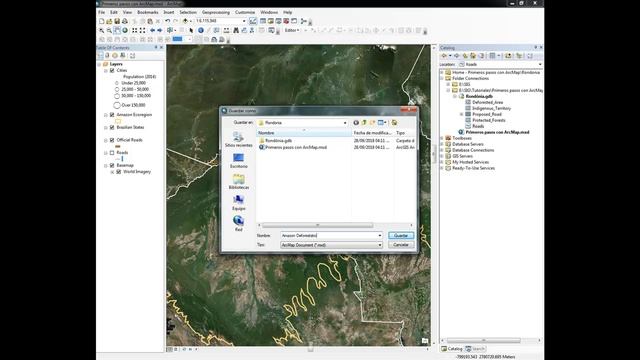
Task: Click Bibliotecas shortcut in save dialog
Action: coord(238,182)
